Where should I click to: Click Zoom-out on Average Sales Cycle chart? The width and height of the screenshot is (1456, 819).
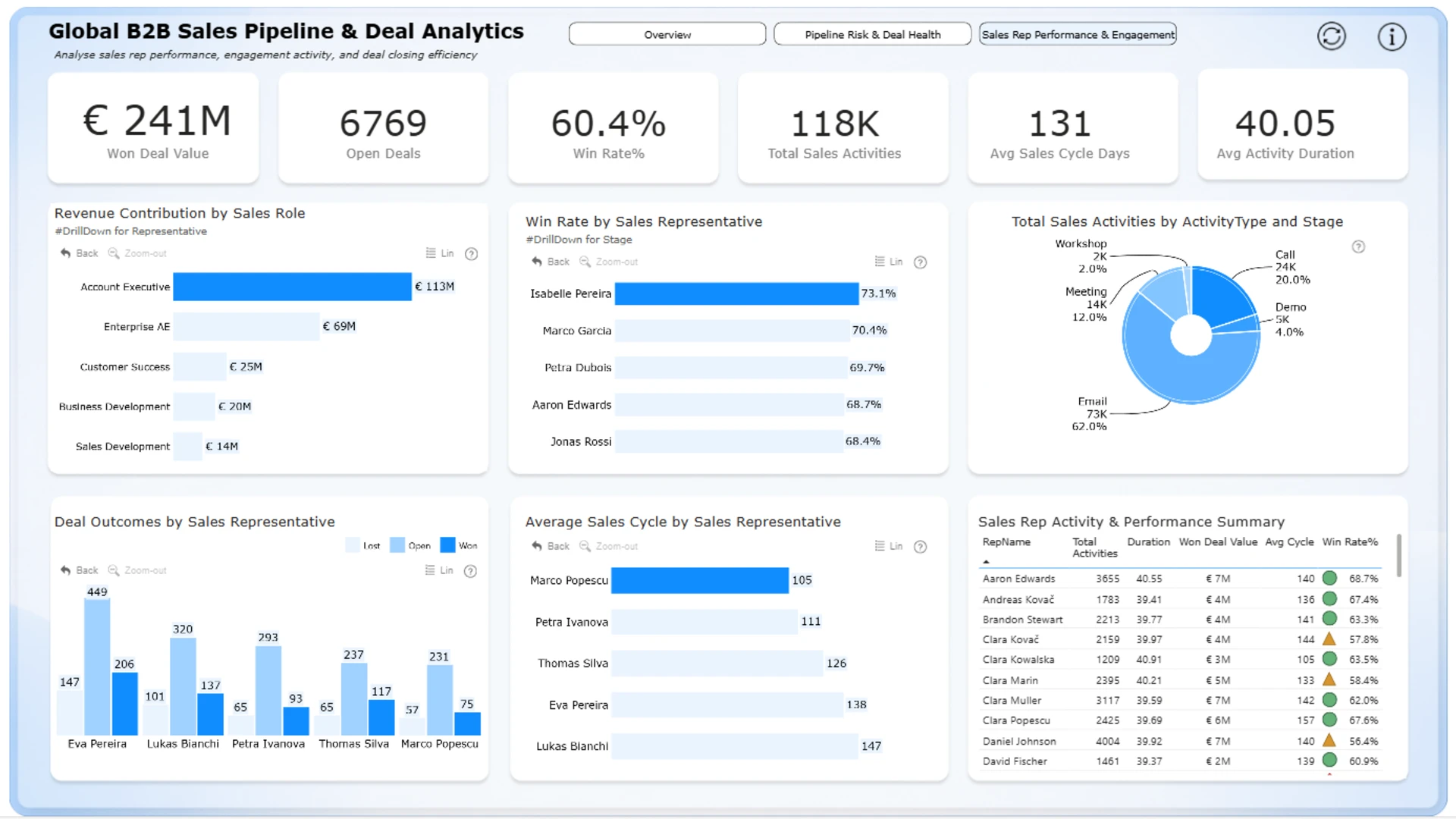609,546
